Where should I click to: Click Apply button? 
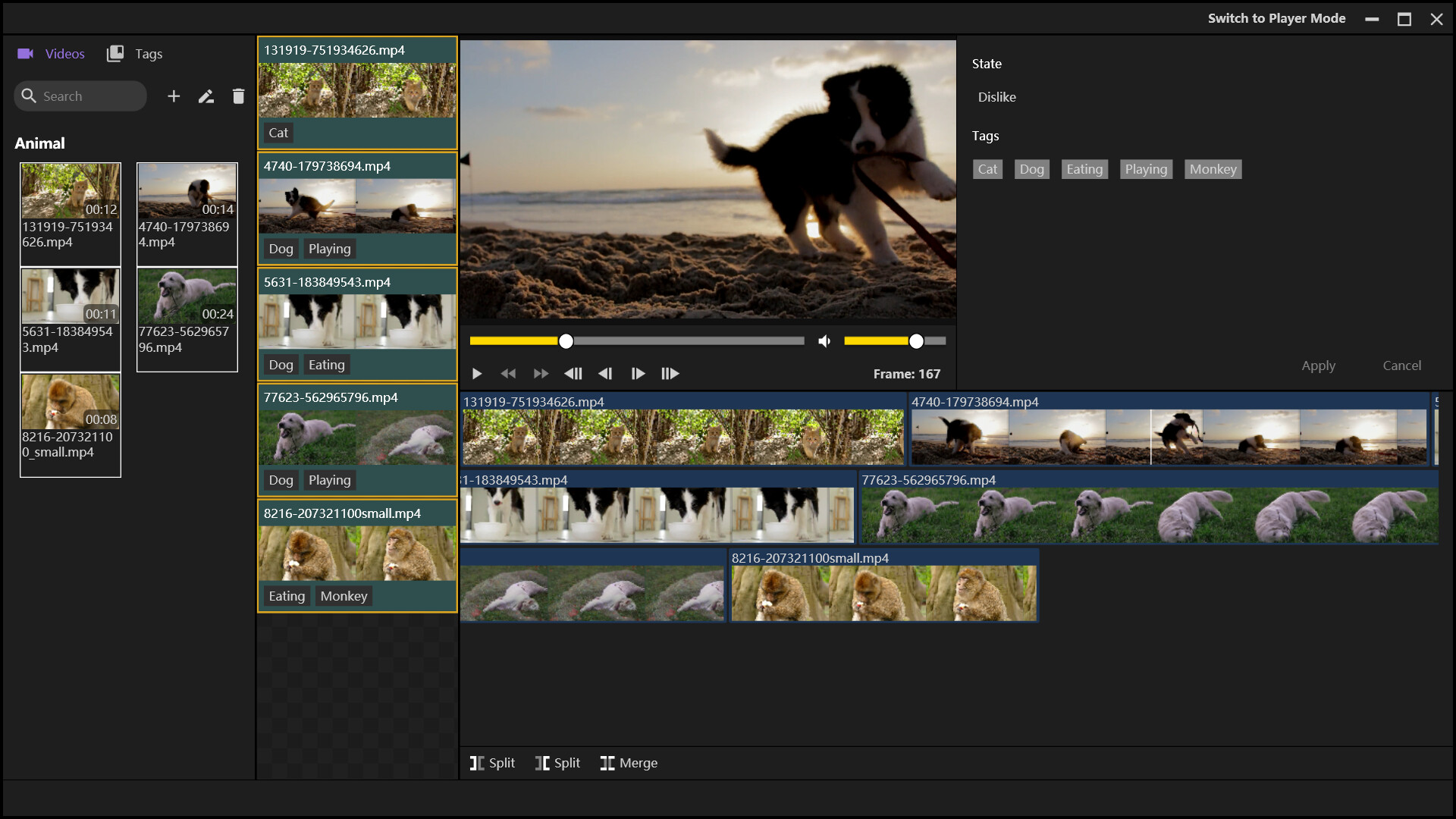pos(1319,366)
